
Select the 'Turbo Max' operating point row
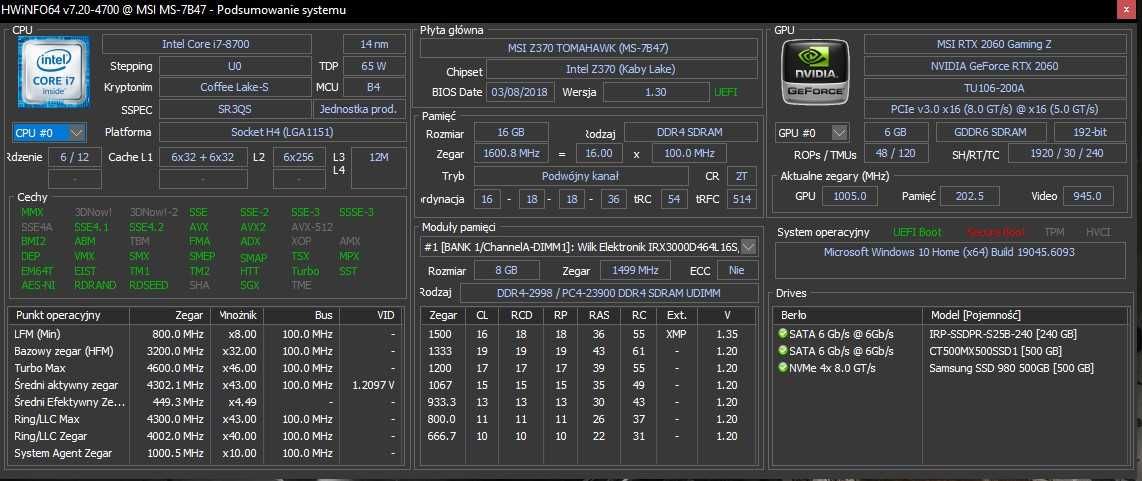click(x=205, y=368)
